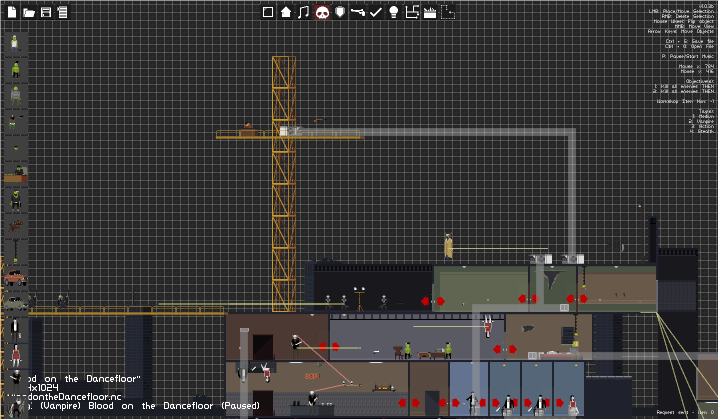Pick the vampire holding a gun in palette
The width and height of the screenshot is (718, 419).
point(16,380)
